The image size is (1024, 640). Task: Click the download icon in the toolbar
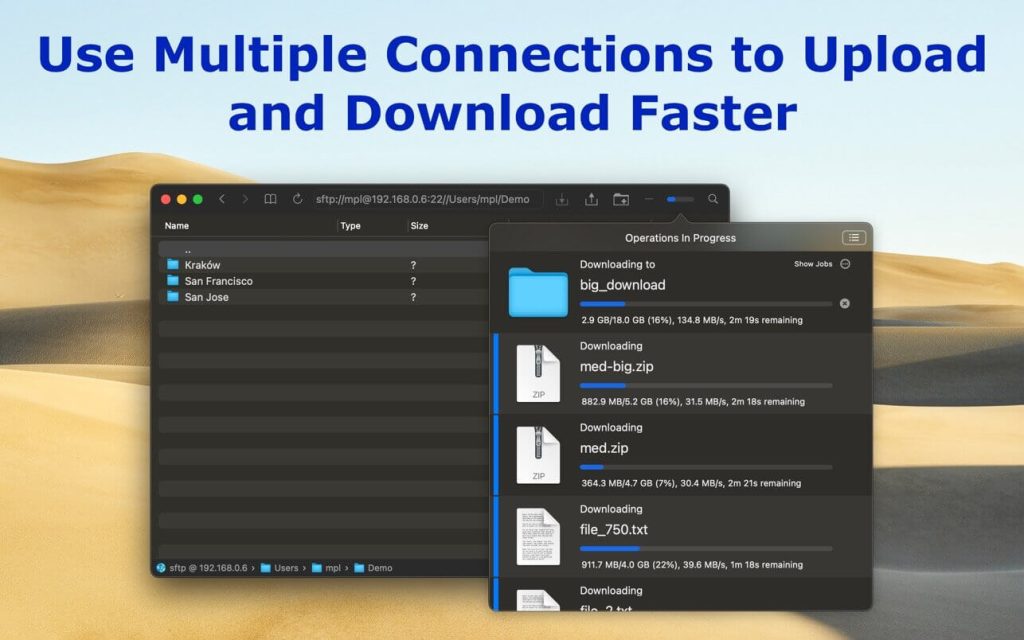(562, 199)
